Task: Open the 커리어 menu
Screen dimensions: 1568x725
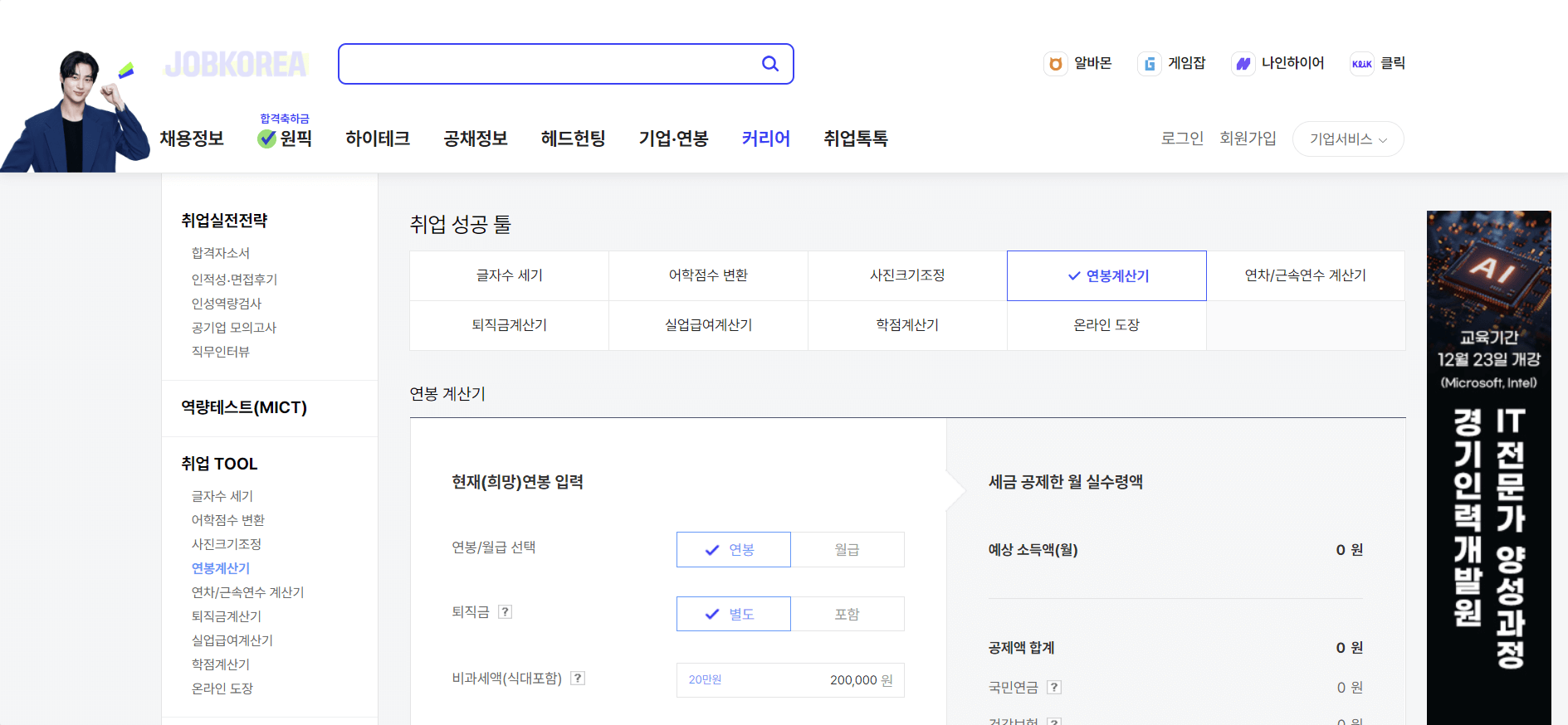Action: pyautogui.click(x=766, y=139)
